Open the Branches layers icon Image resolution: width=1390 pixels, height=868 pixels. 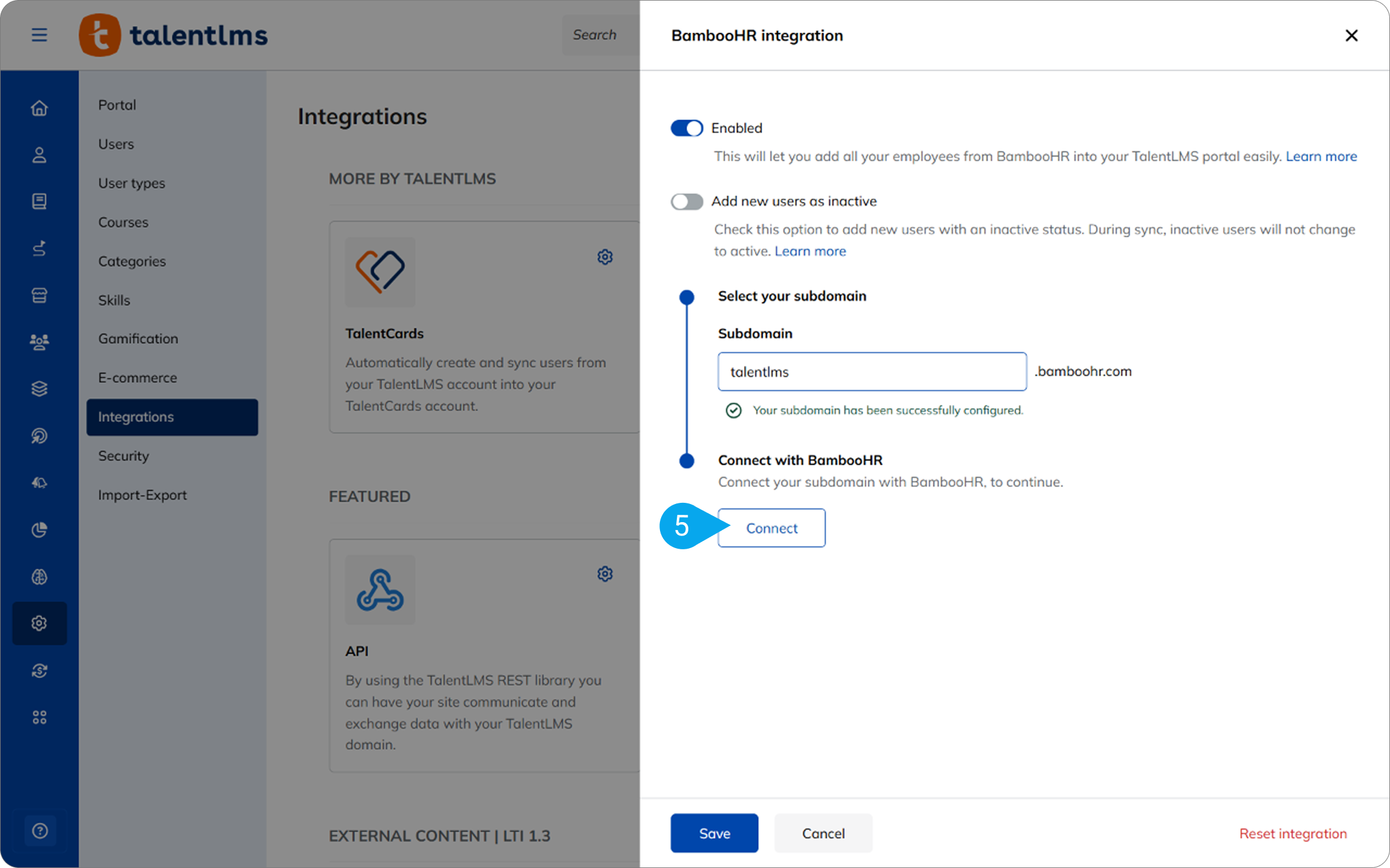tap(39, 389)
